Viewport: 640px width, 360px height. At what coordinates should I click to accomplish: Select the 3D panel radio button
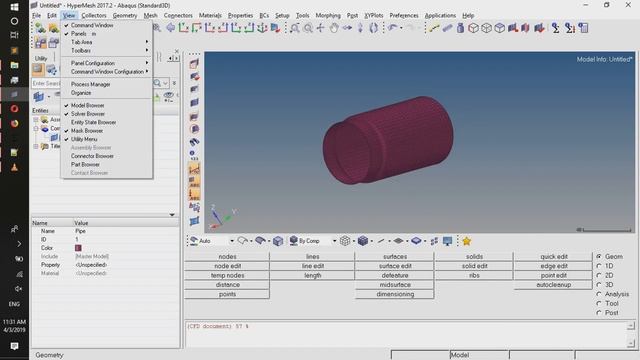click(599, 285)
